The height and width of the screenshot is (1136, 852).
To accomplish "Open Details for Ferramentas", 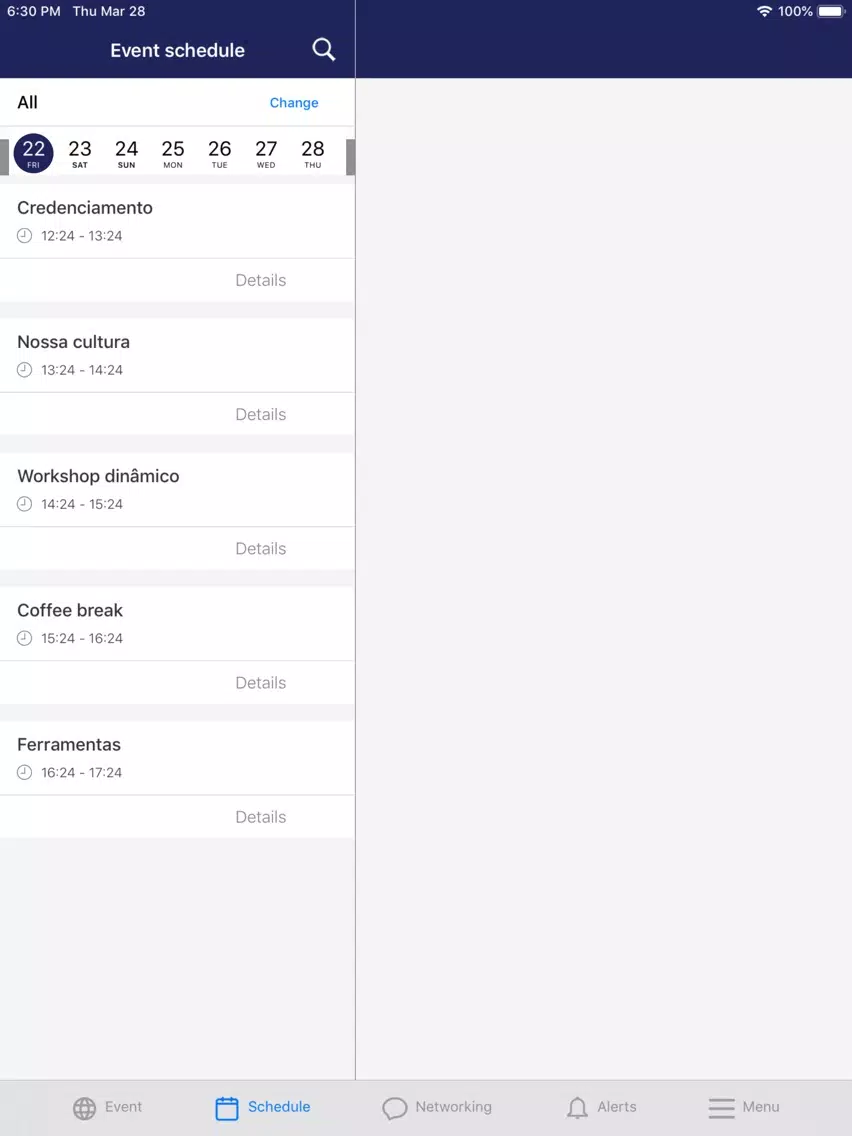I will 261,817.
